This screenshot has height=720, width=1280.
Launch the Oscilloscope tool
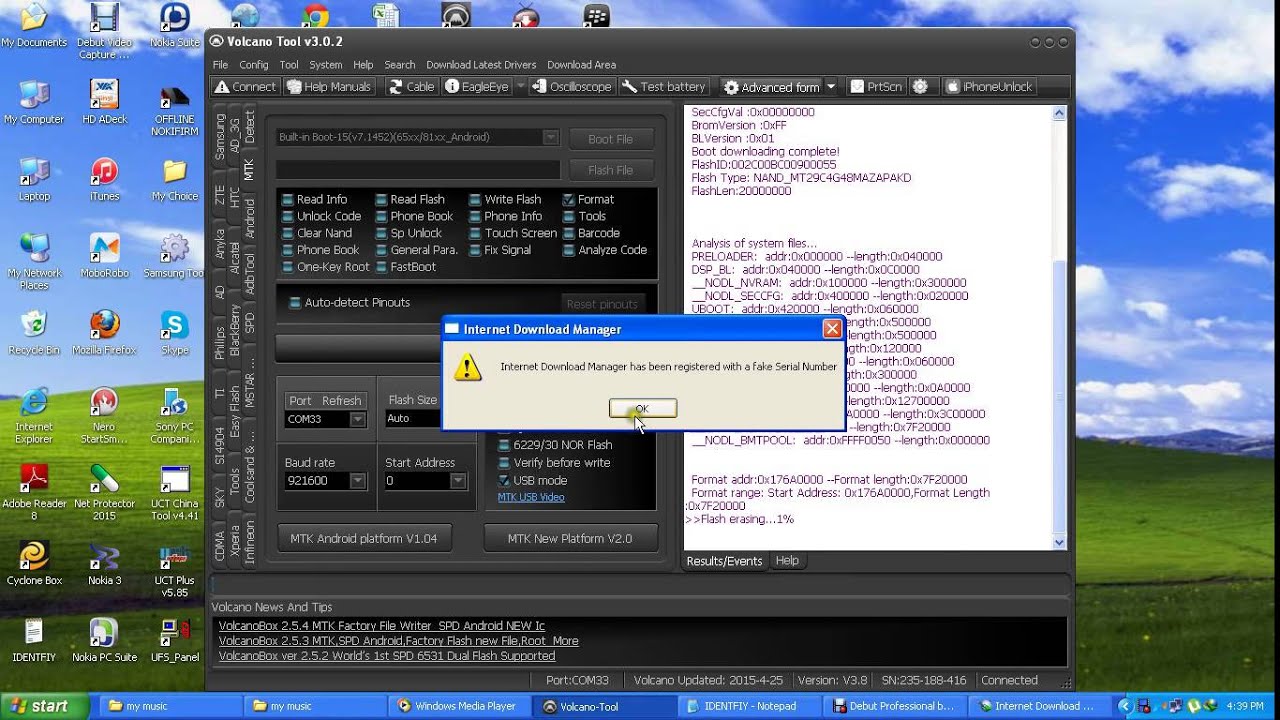point(571,87)
